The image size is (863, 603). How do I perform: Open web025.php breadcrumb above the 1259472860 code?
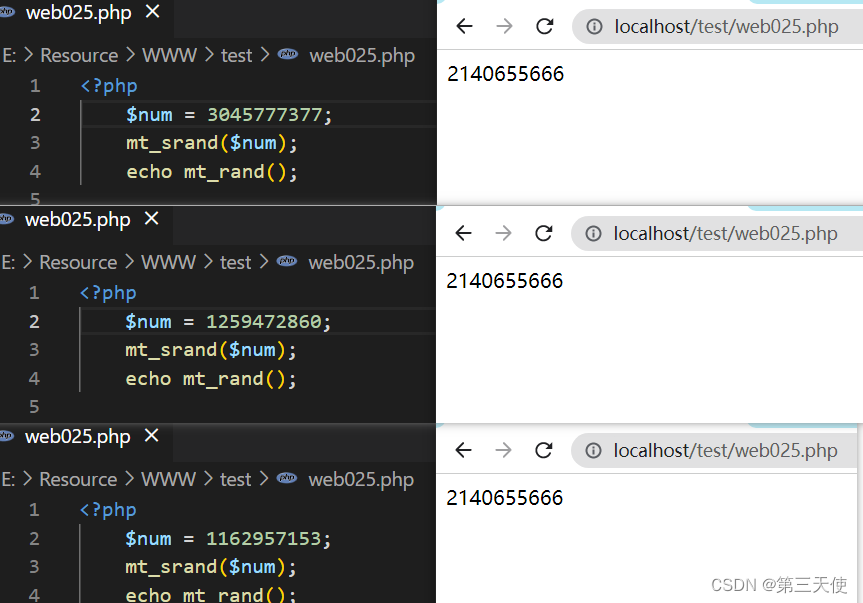click(x=361, y=262)
